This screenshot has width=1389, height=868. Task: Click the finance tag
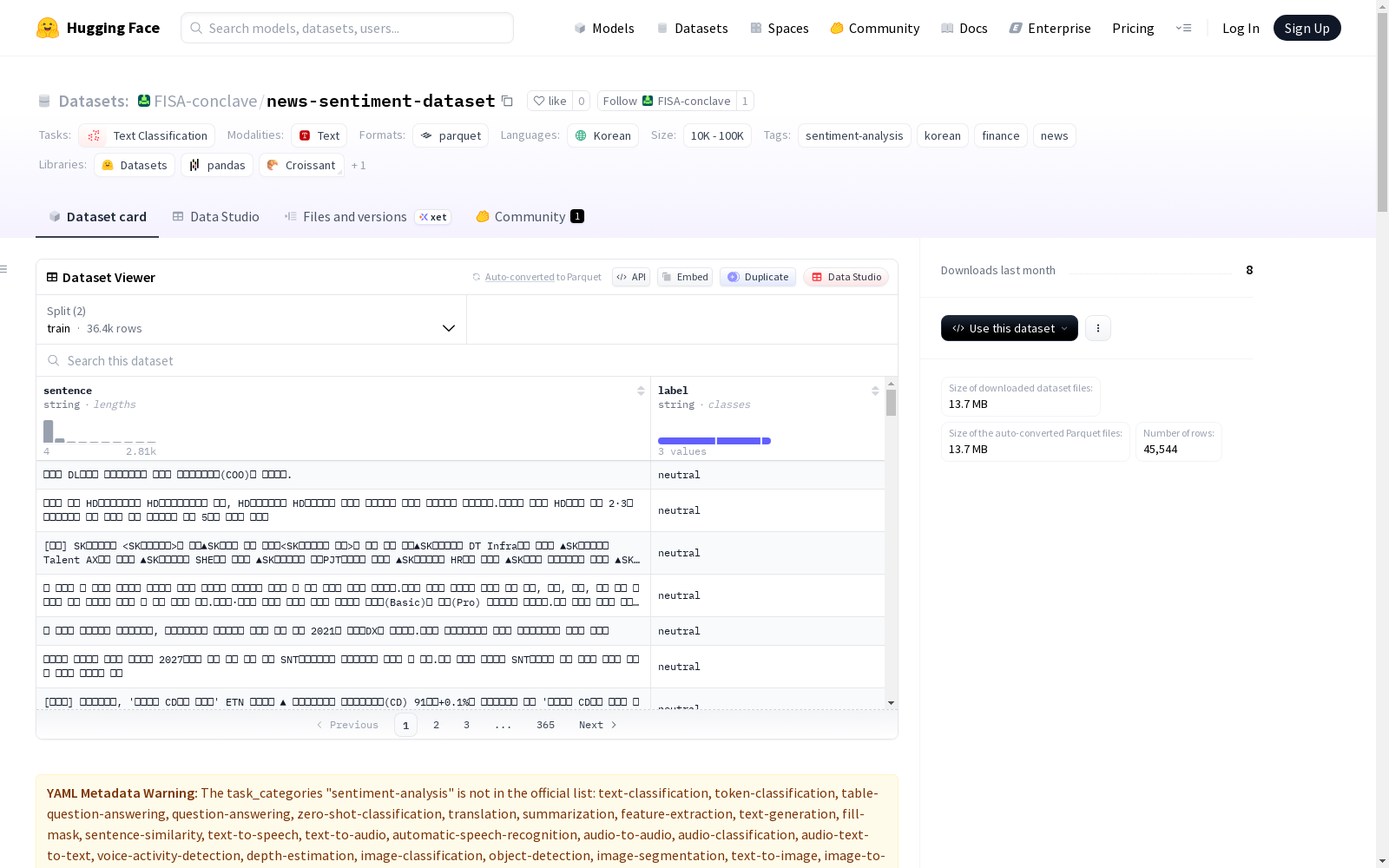point(1000,135)
